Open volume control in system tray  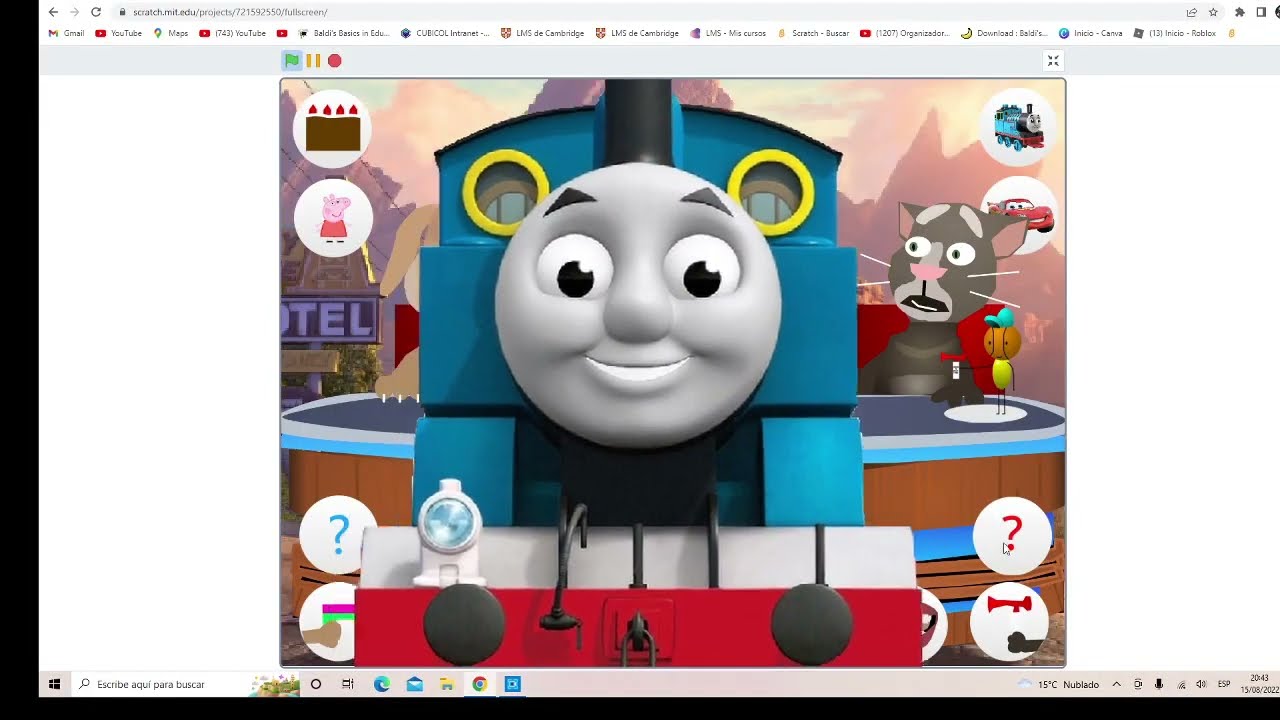(x=1201, y=684)
